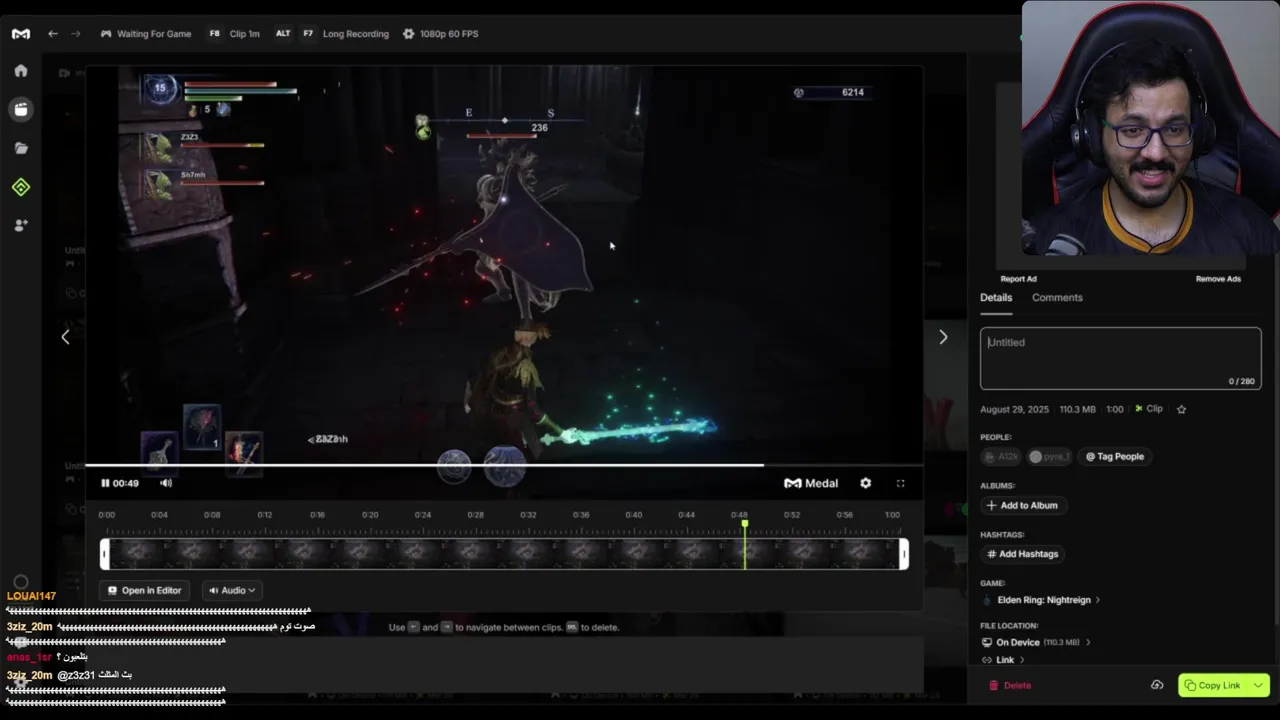Open player settings gear
Image resolution: width=1280 pixels, height=720 pixels.
(866, 483)
